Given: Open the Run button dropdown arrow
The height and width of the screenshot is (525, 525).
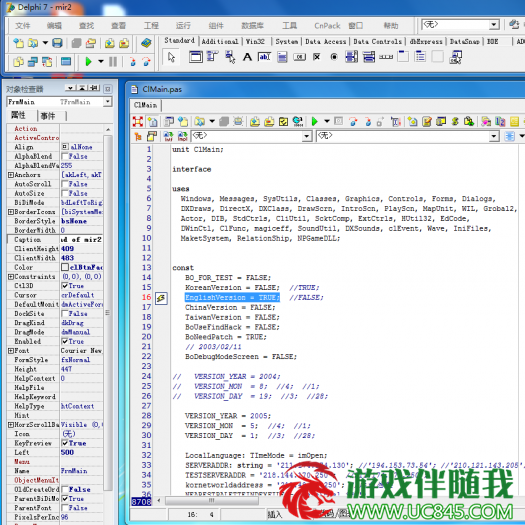Looking at the screenshot, I should pos(101,62).
